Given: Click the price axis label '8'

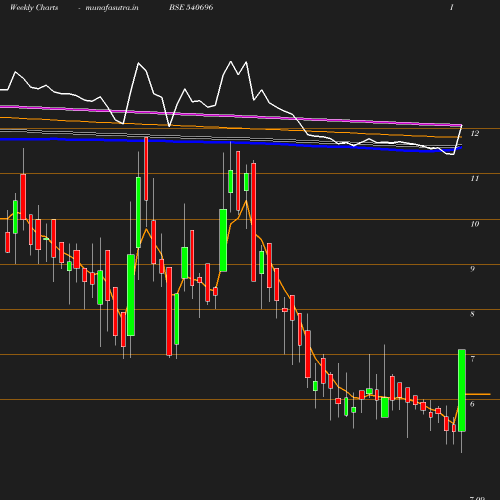Looking at the screenshot, I should click(x=472, y=314).
